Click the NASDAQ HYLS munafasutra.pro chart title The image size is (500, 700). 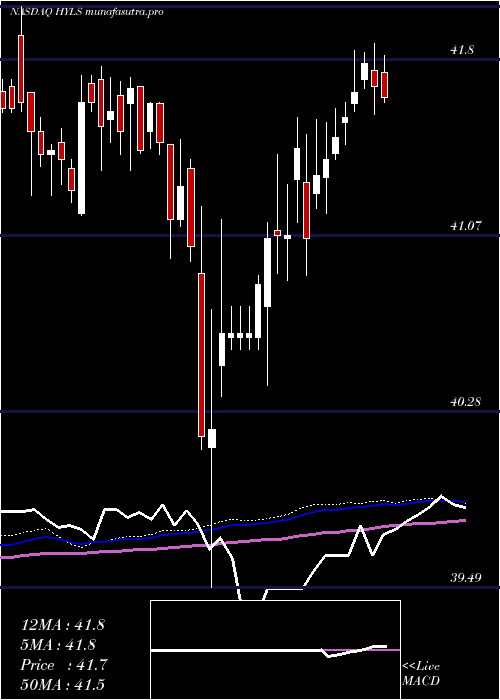(x=87, y=12)
